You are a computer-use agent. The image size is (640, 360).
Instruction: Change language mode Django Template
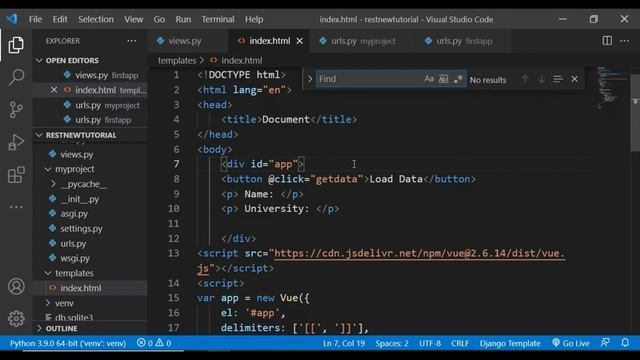coord(510,343)
